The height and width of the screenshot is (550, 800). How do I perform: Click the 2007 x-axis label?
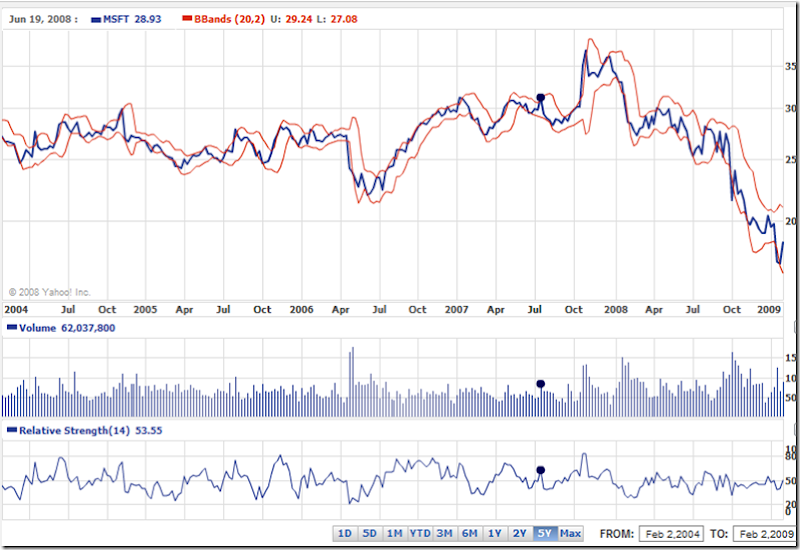point(457,310)
